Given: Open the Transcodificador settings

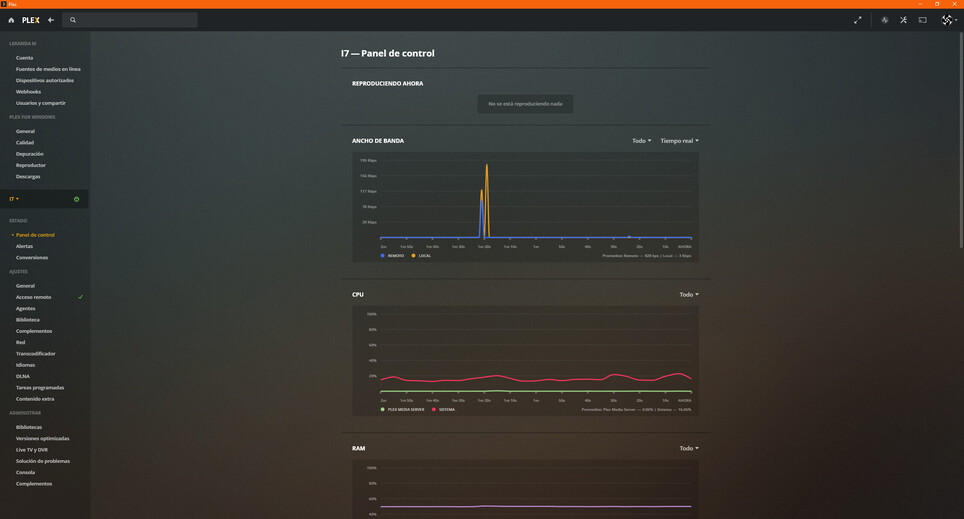Looking at the screenshot, I should pos(36,354).
